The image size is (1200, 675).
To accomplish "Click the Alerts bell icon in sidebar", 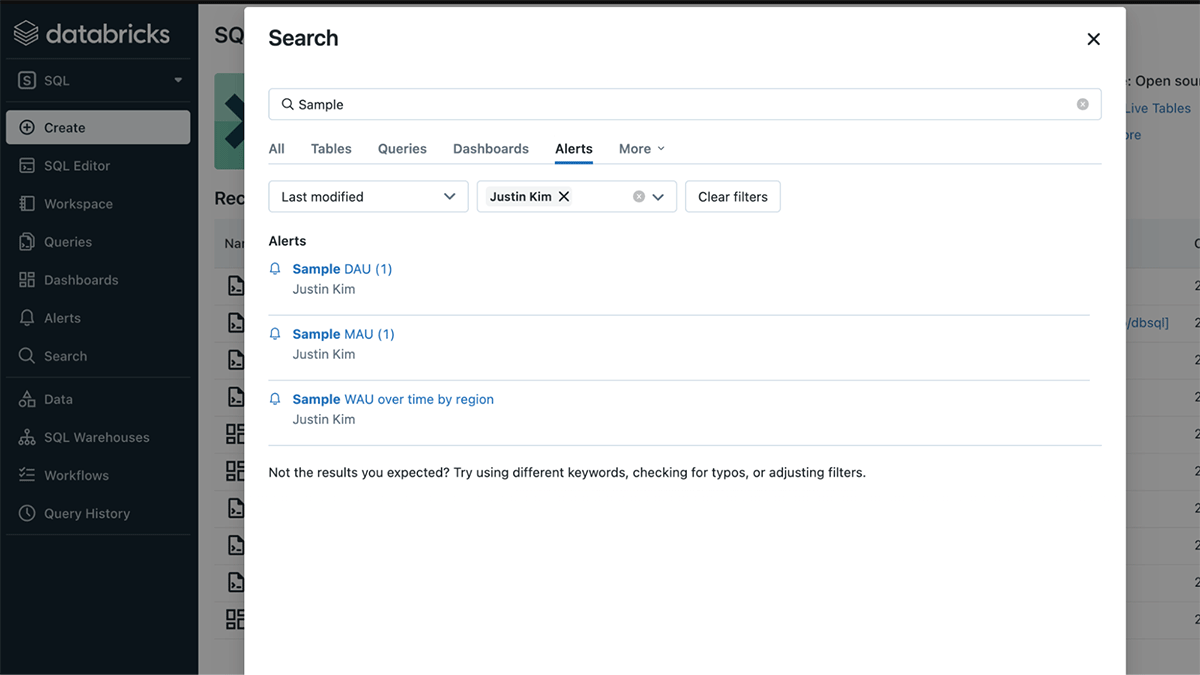I will (x=27, y=318).
